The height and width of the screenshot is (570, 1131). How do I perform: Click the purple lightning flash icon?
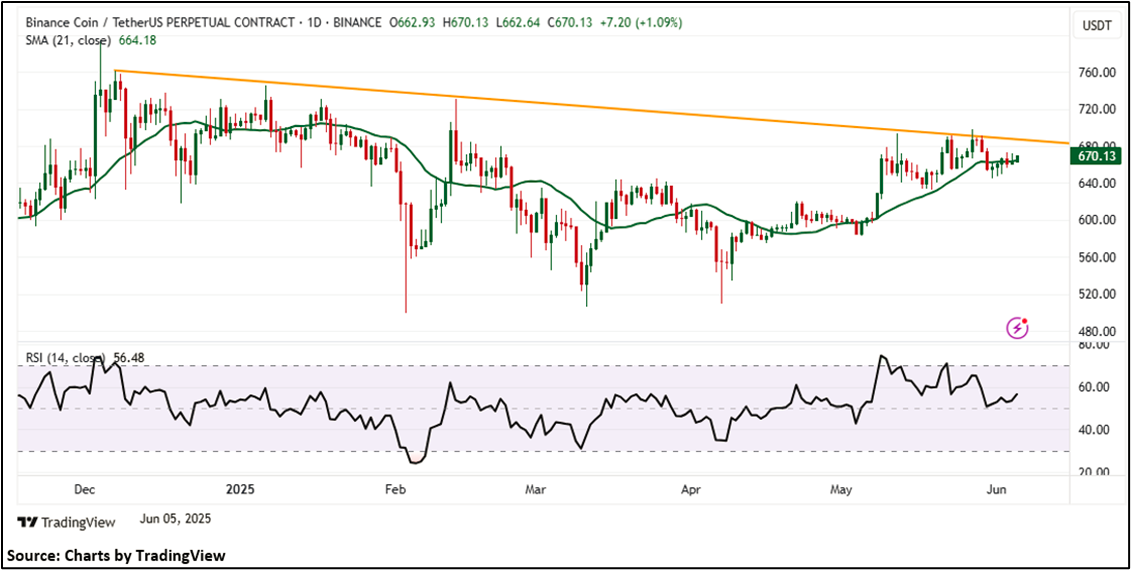click(x=1018, y=328)
